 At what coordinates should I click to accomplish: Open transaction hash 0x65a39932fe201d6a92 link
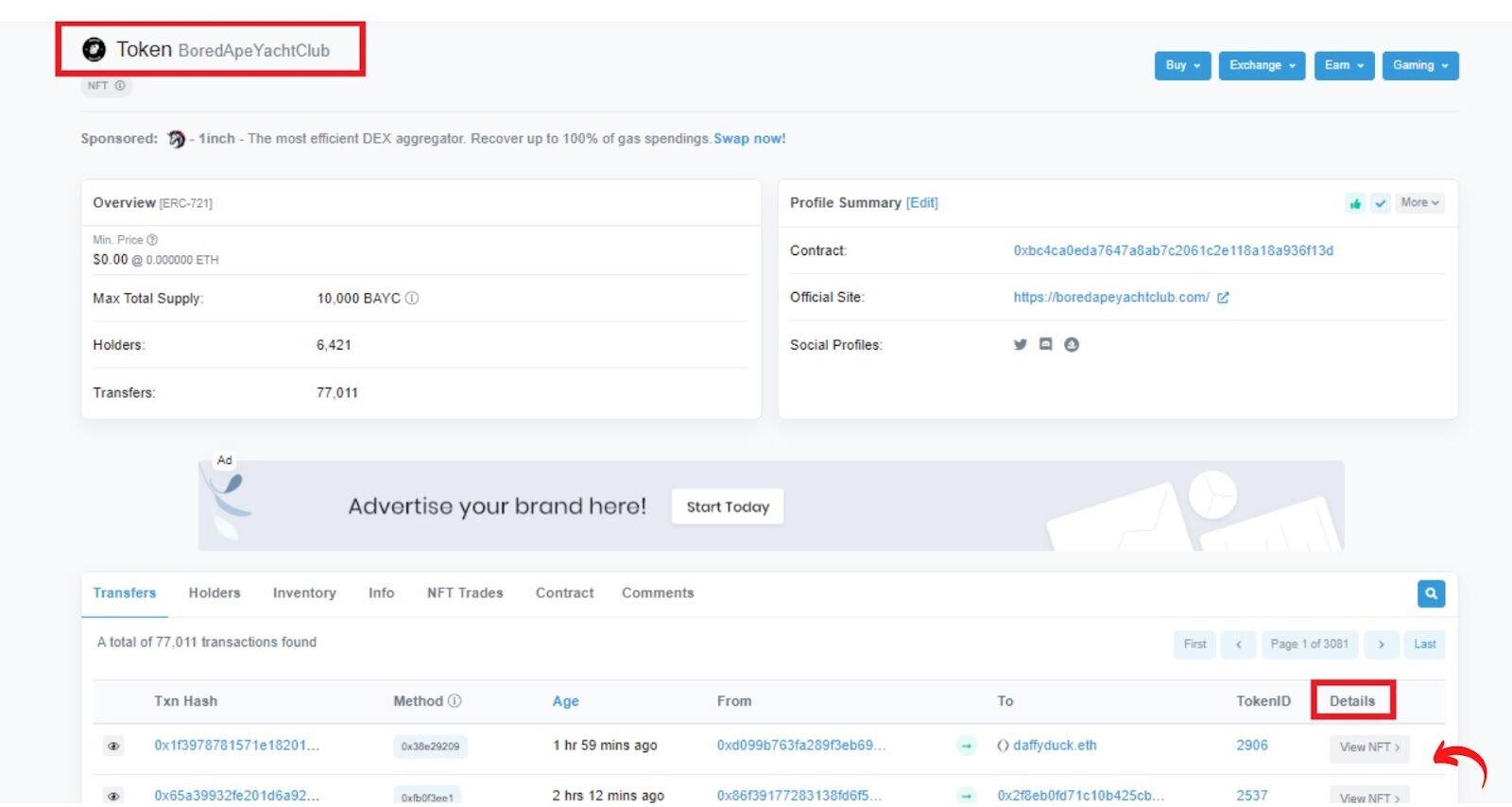pyautogui.click(x=237, y=796)
